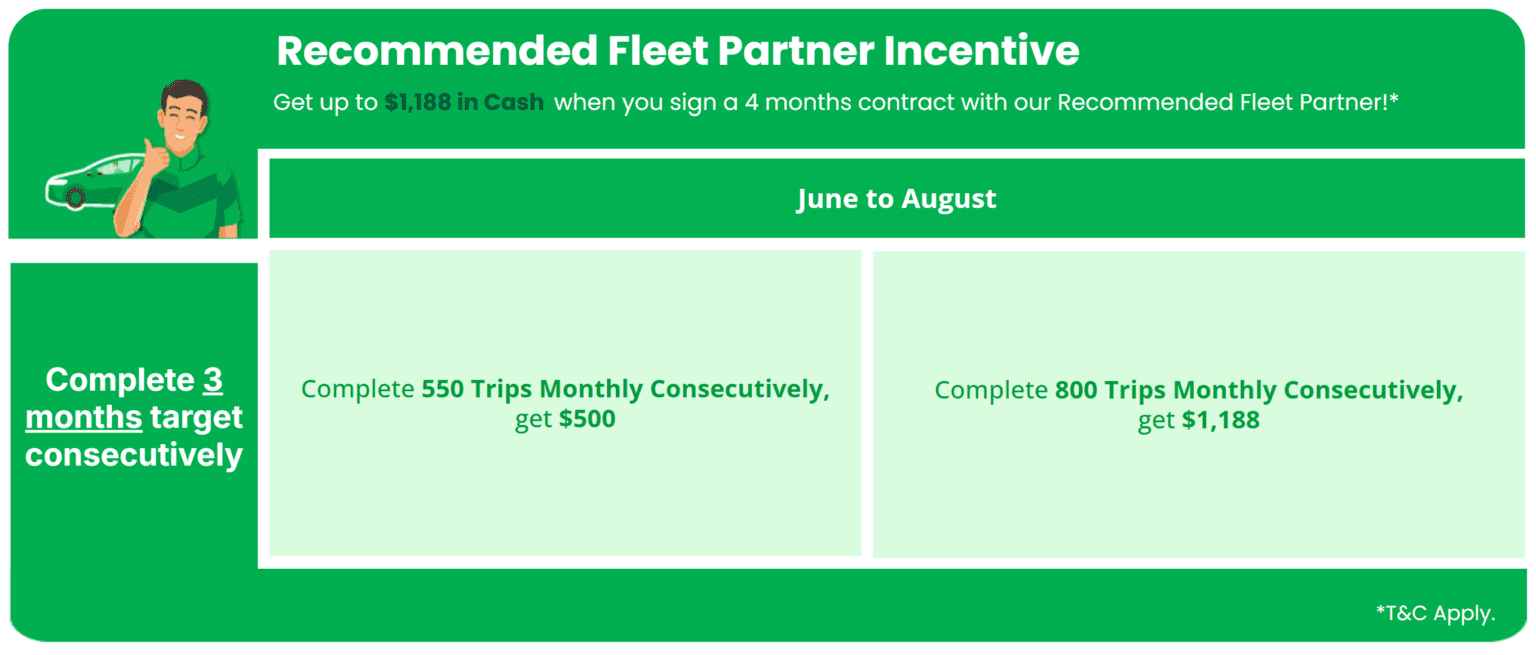
Task: Select the 800 Trips Monthly offer cell
Action: [x=1199, y=404]
